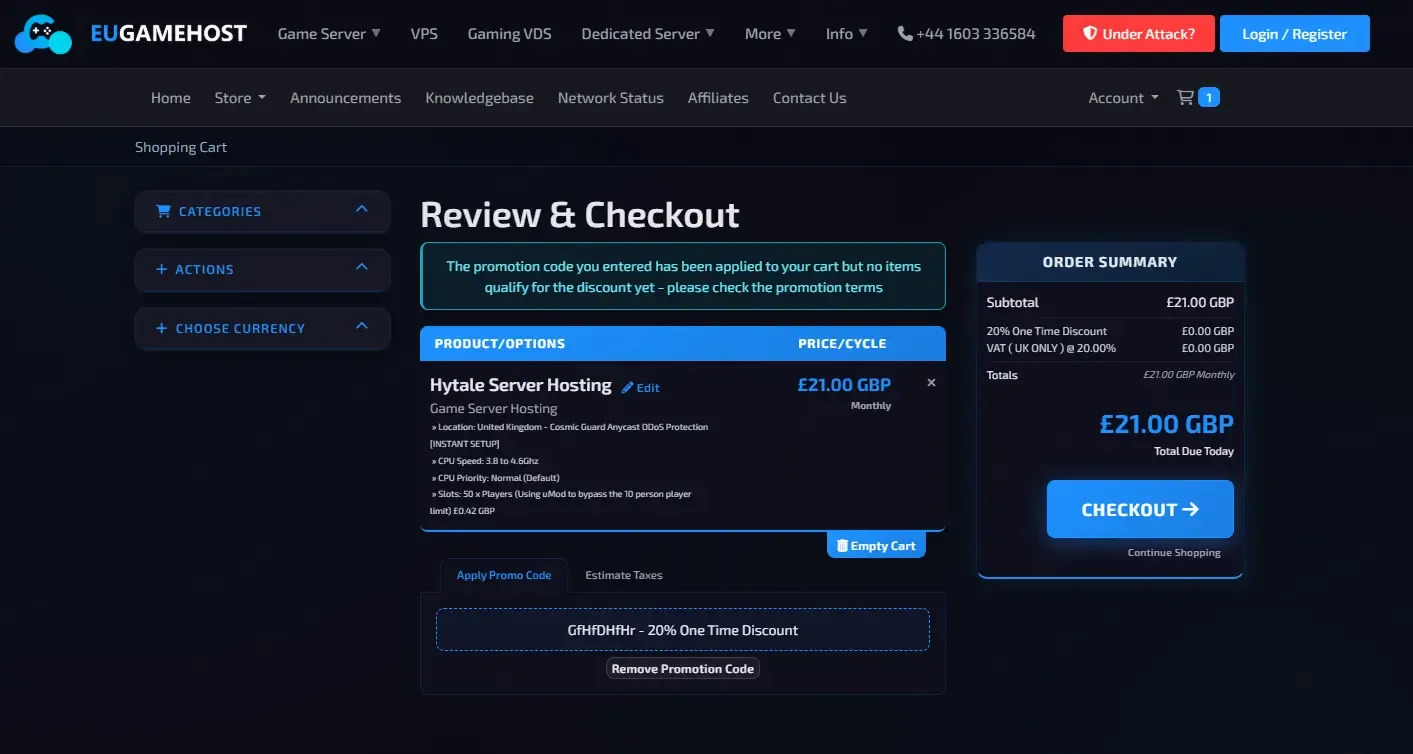Visit the Knowledgebase
Image resolution: width=1413 pixels, height=754 pixels.
click(479, 98)
